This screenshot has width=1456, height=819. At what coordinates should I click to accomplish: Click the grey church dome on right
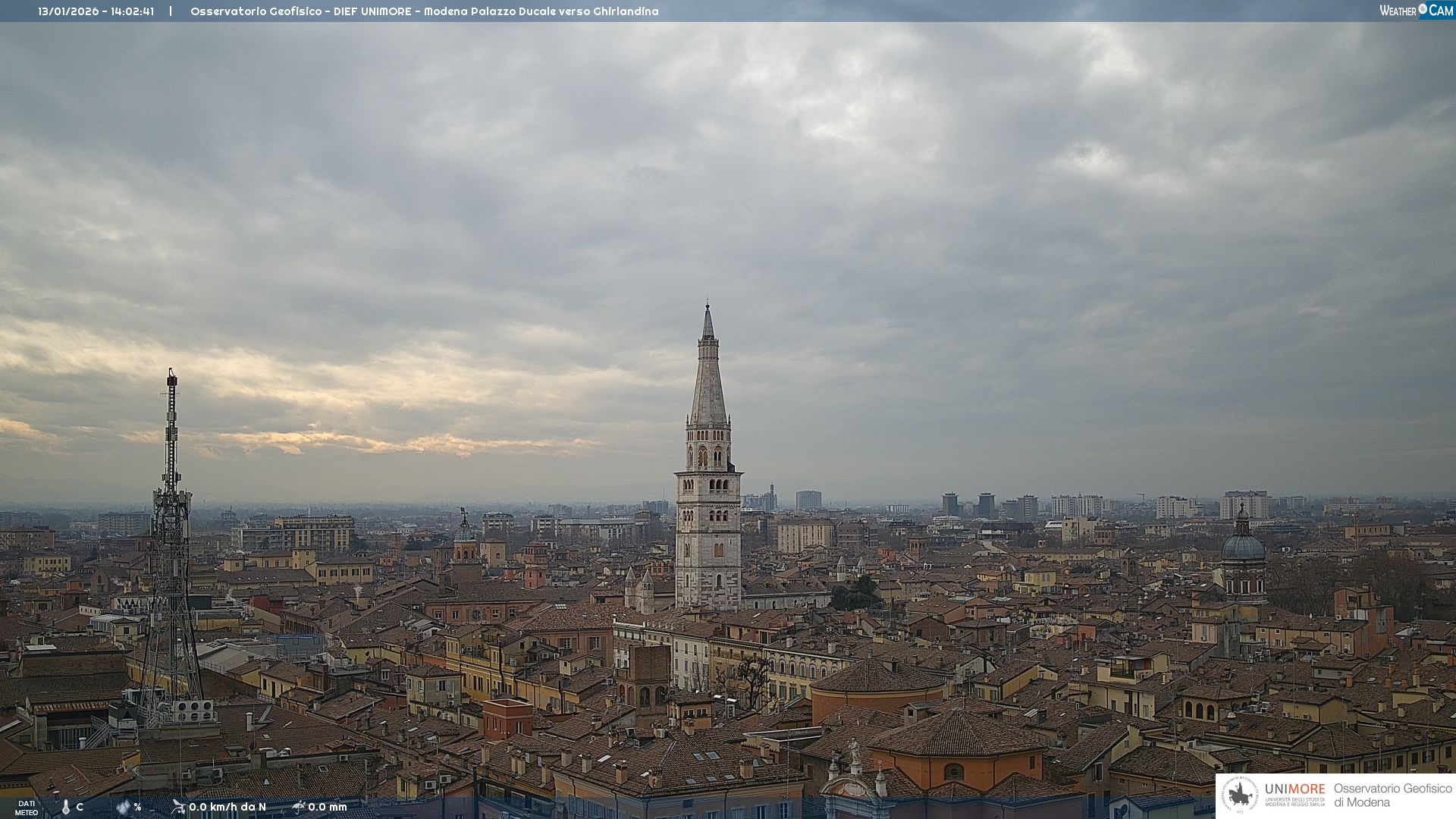click(x=1243, y=546)
